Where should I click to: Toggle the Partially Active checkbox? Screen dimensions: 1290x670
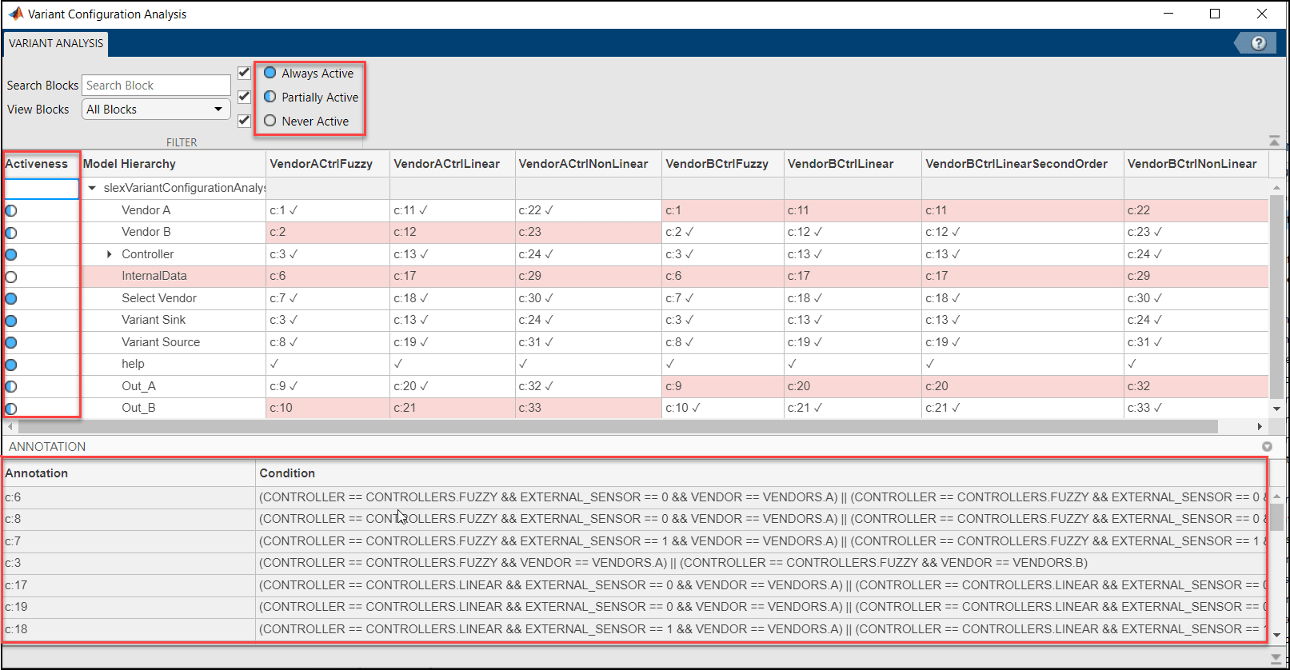tap(244, 97)
